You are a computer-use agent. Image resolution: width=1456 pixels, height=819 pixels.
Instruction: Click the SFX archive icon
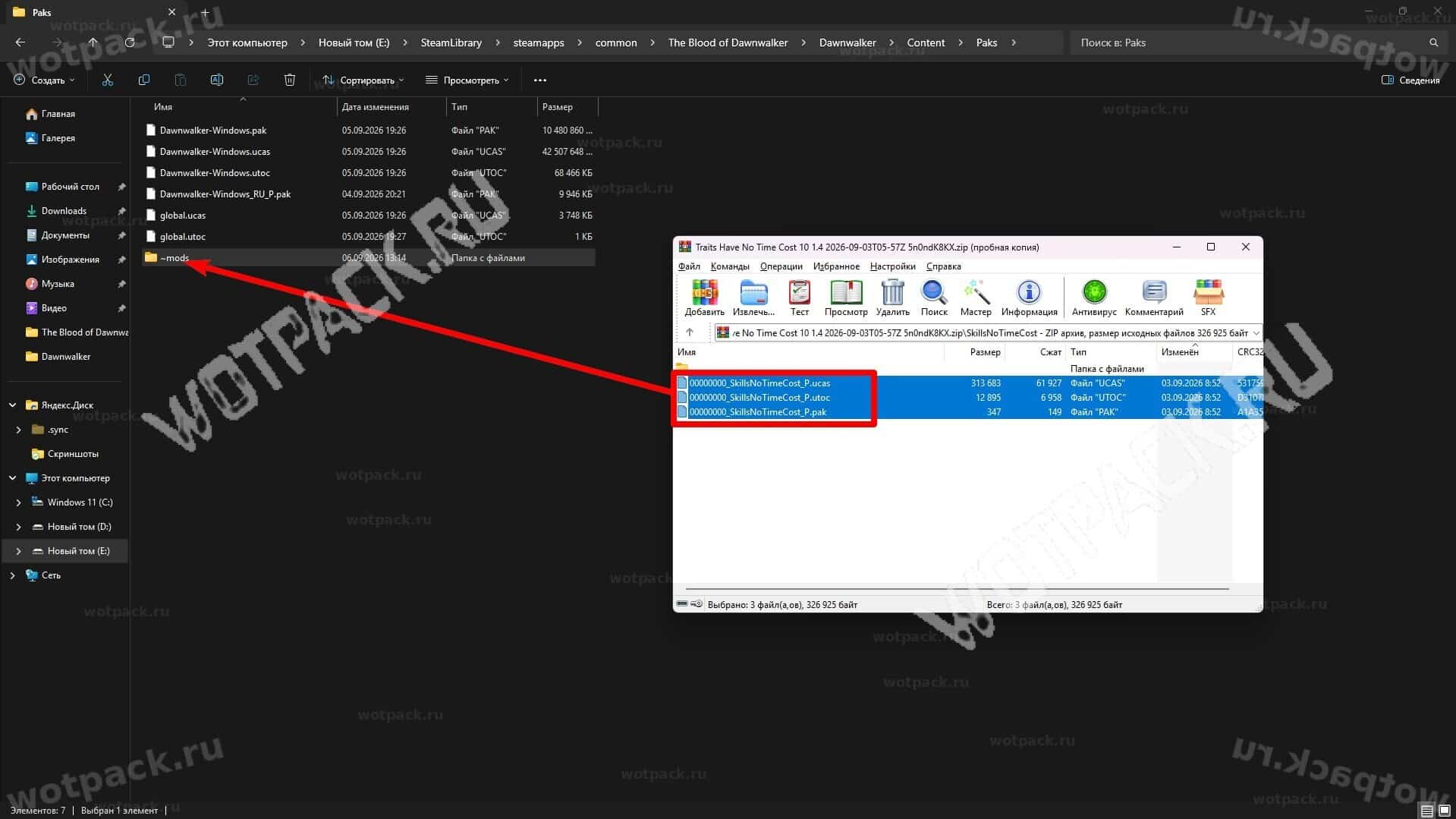1208,292
